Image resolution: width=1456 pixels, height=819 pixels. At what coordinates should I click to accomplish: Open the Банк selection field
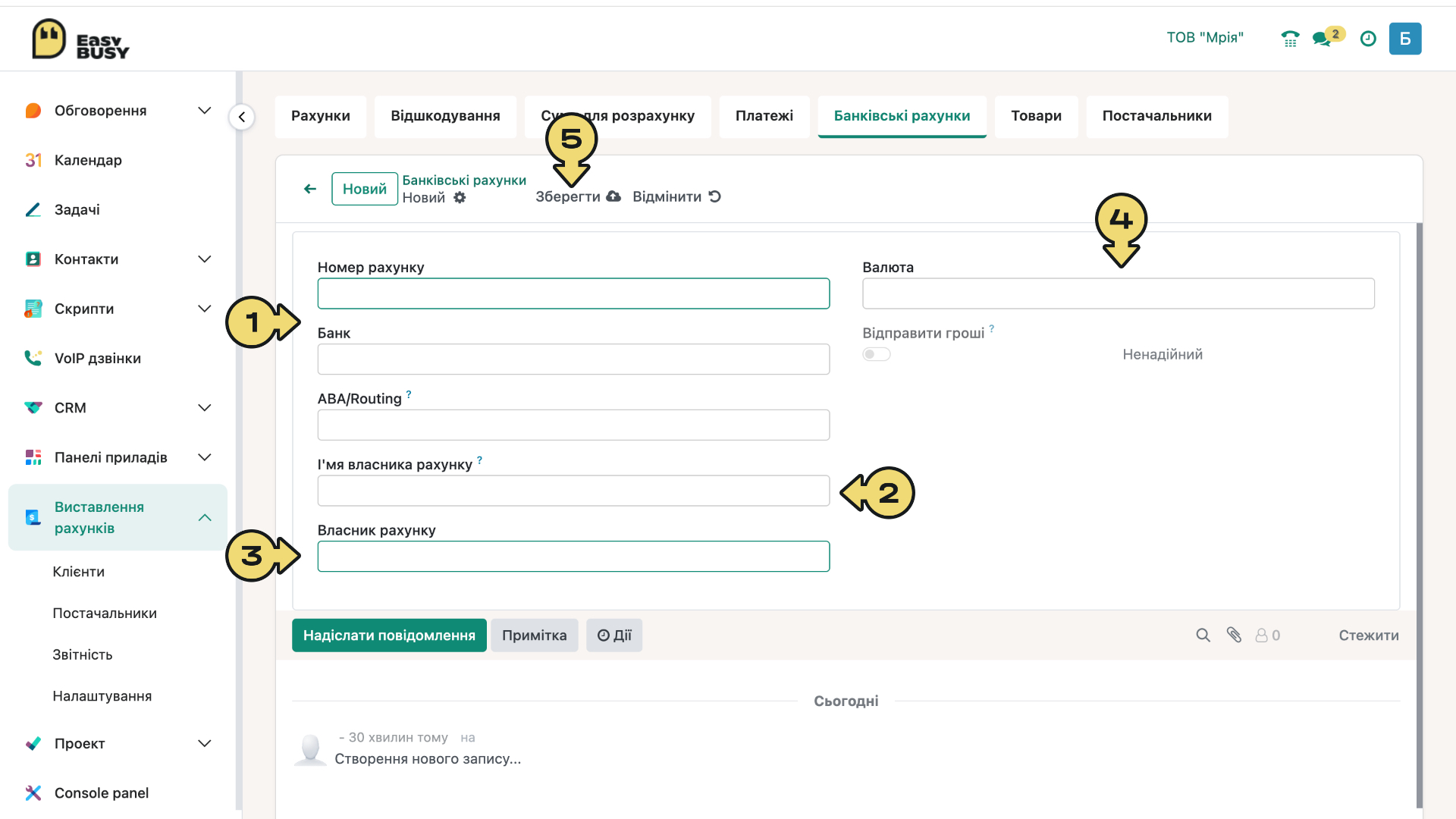tap(573, 359)
